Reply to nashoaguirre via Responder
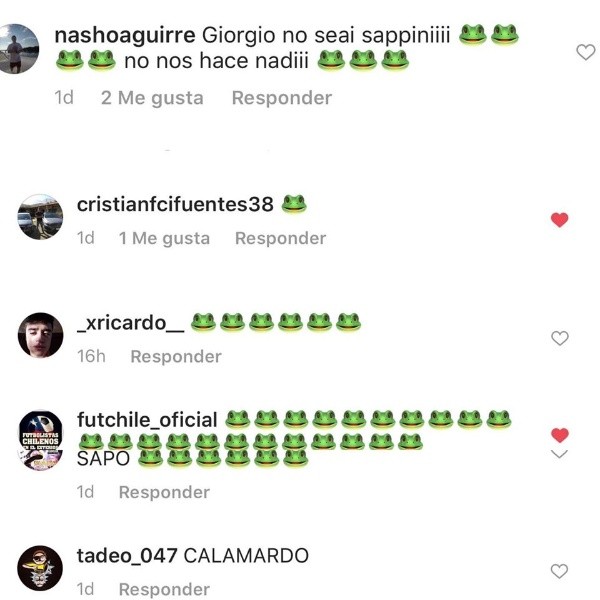The width and height of the screenshot is (600, 600). tap(282, 98)
